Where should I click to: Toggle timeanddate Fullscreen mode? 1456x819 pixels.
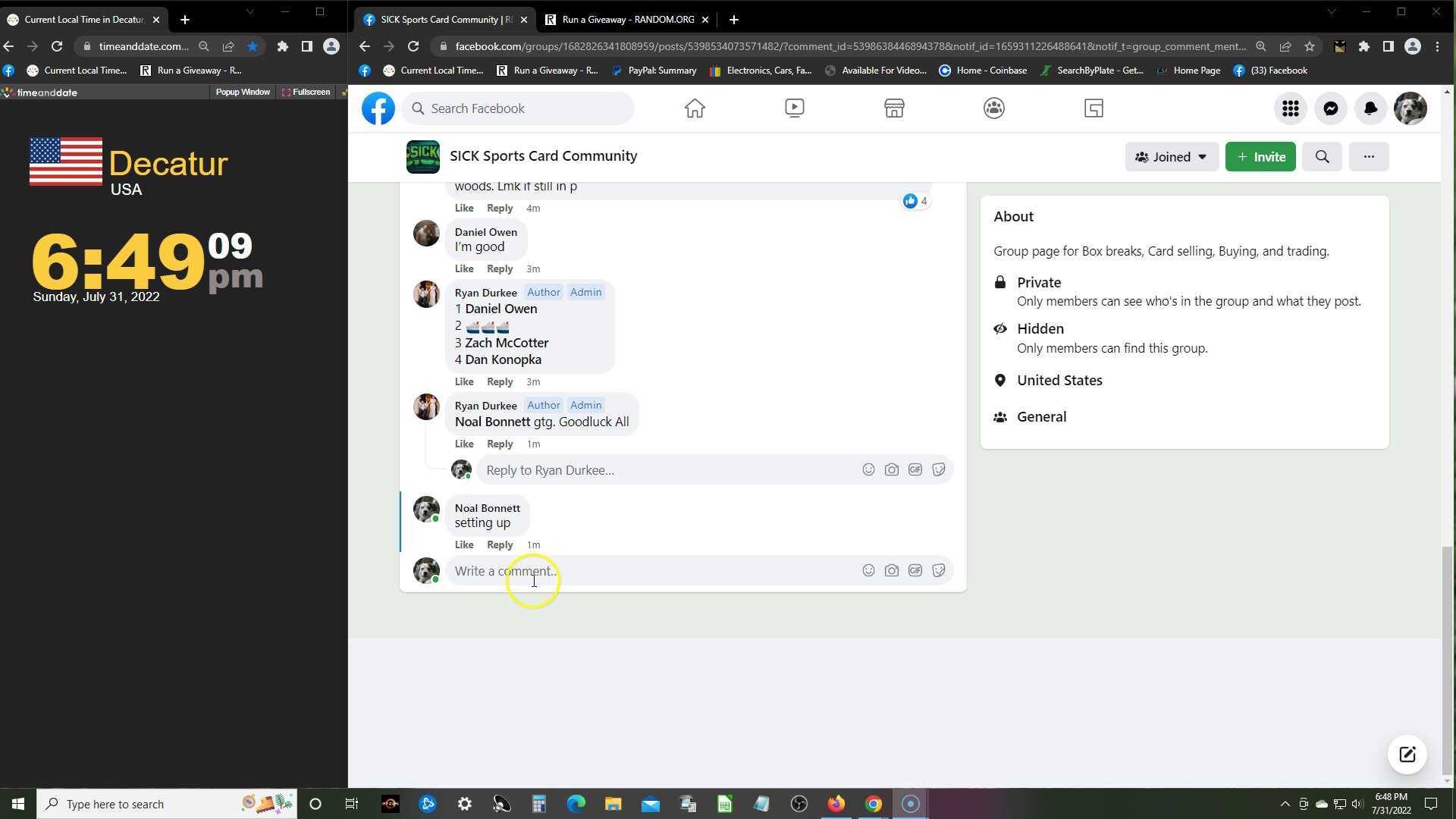[306, 93]
